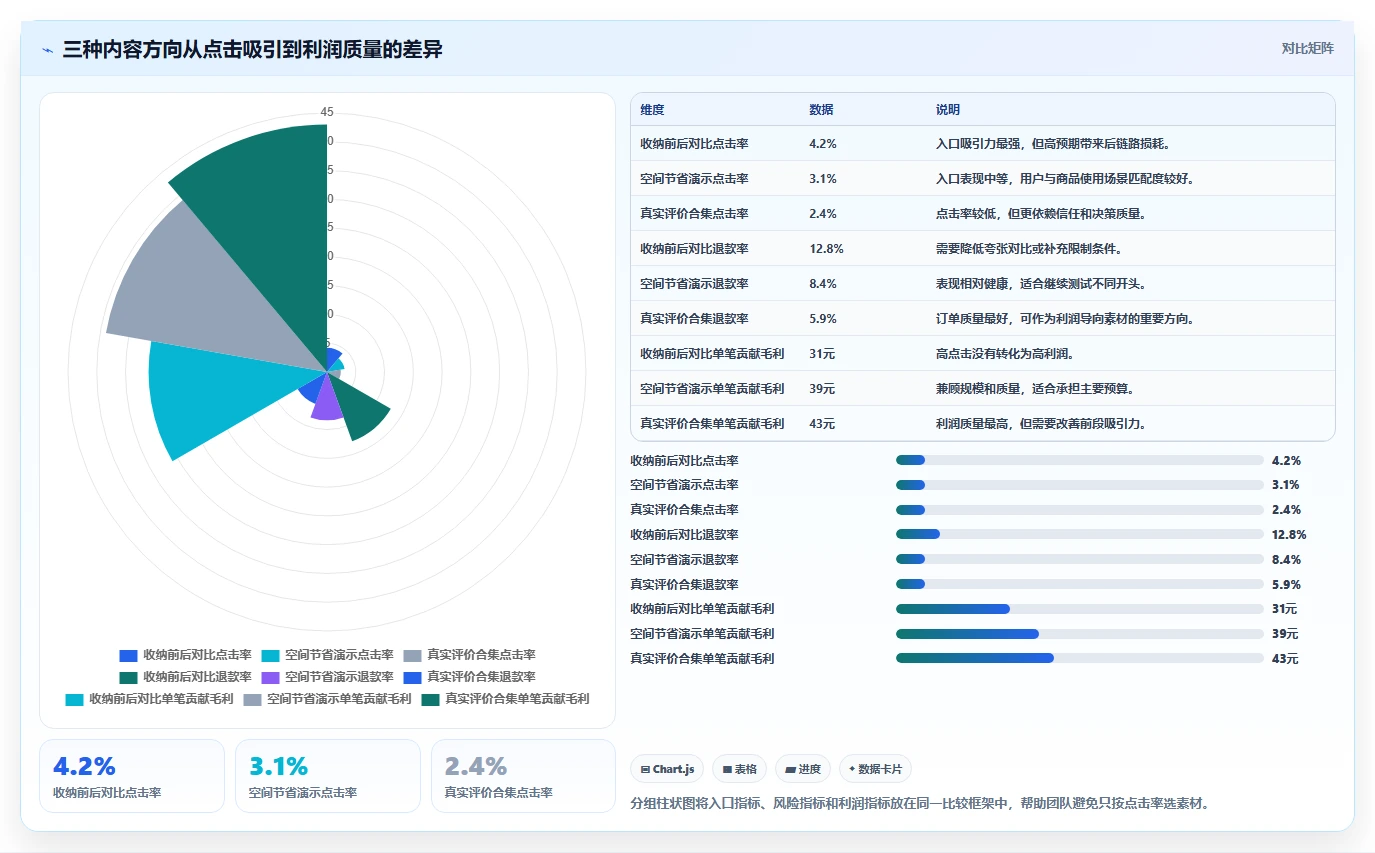
Task: Toggle 空间节省演示单笔贡献毛利 legend entry
Action: tap(327, 699)
